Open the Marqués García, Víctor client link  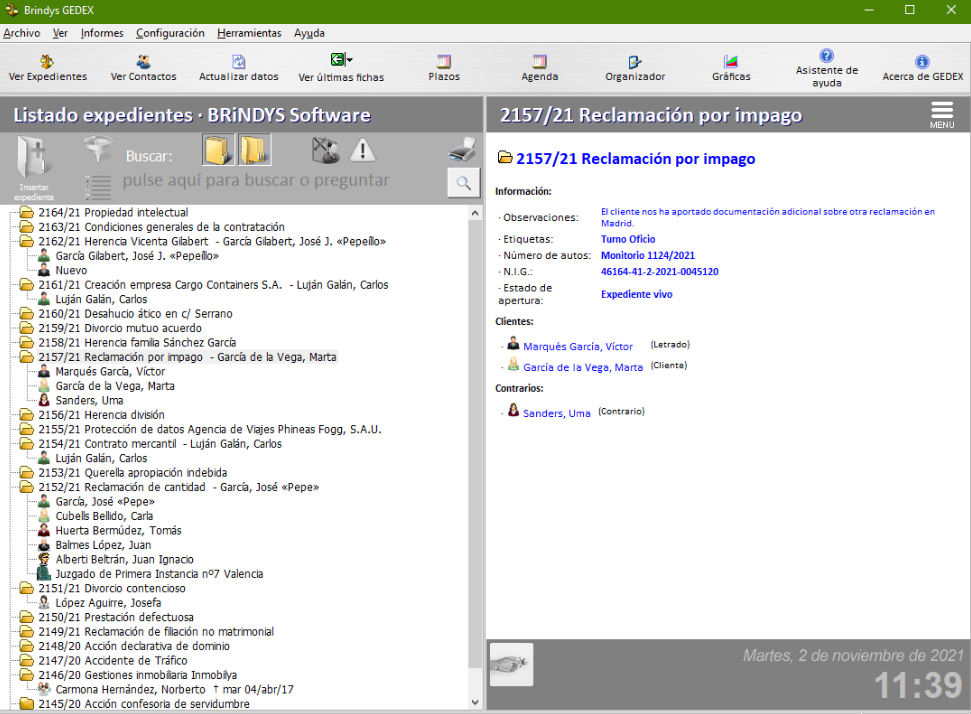pyautogui.click(x=577, y=346)
